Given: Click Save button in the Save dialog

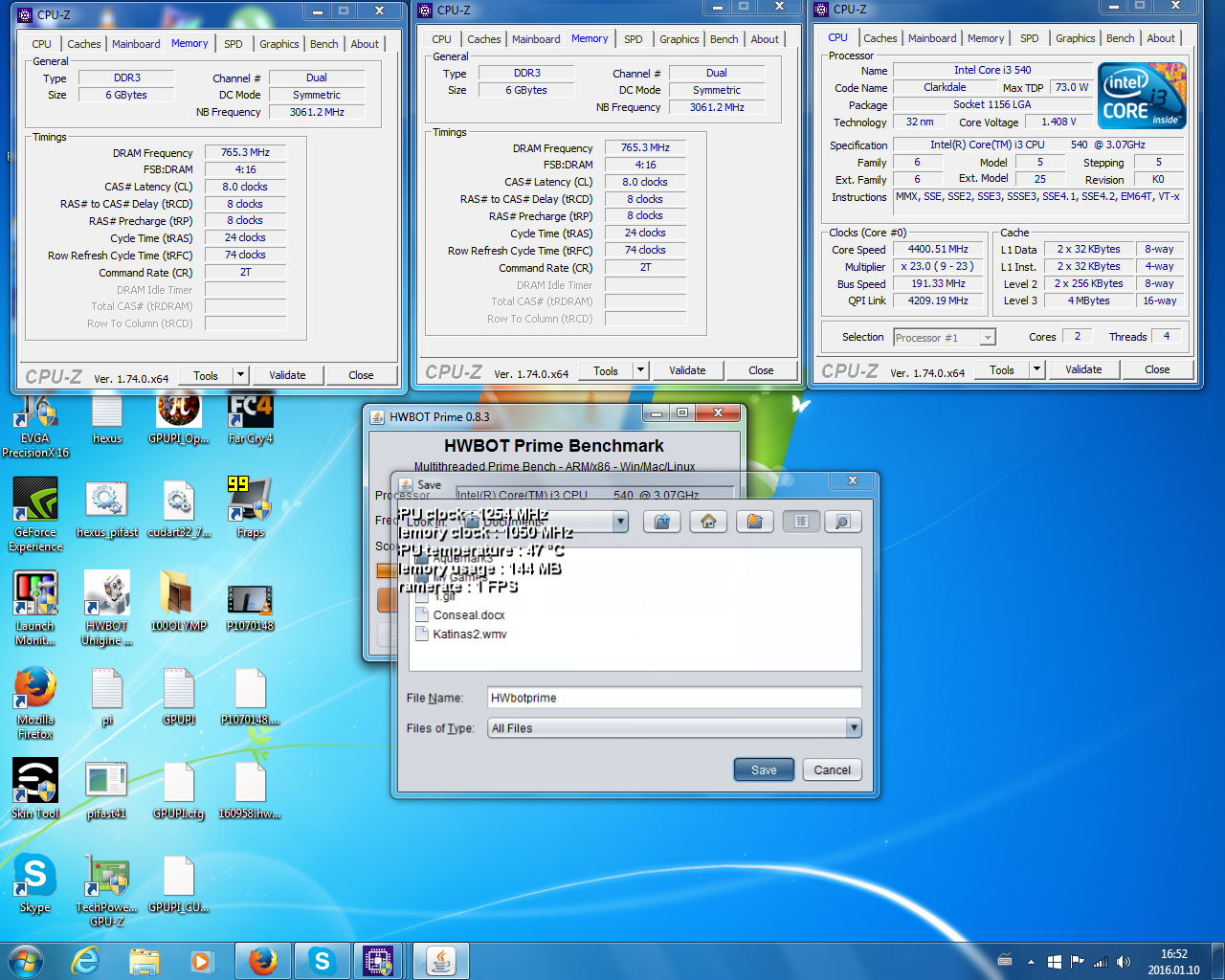Looking at the screenshot, I should click(764, 769).
